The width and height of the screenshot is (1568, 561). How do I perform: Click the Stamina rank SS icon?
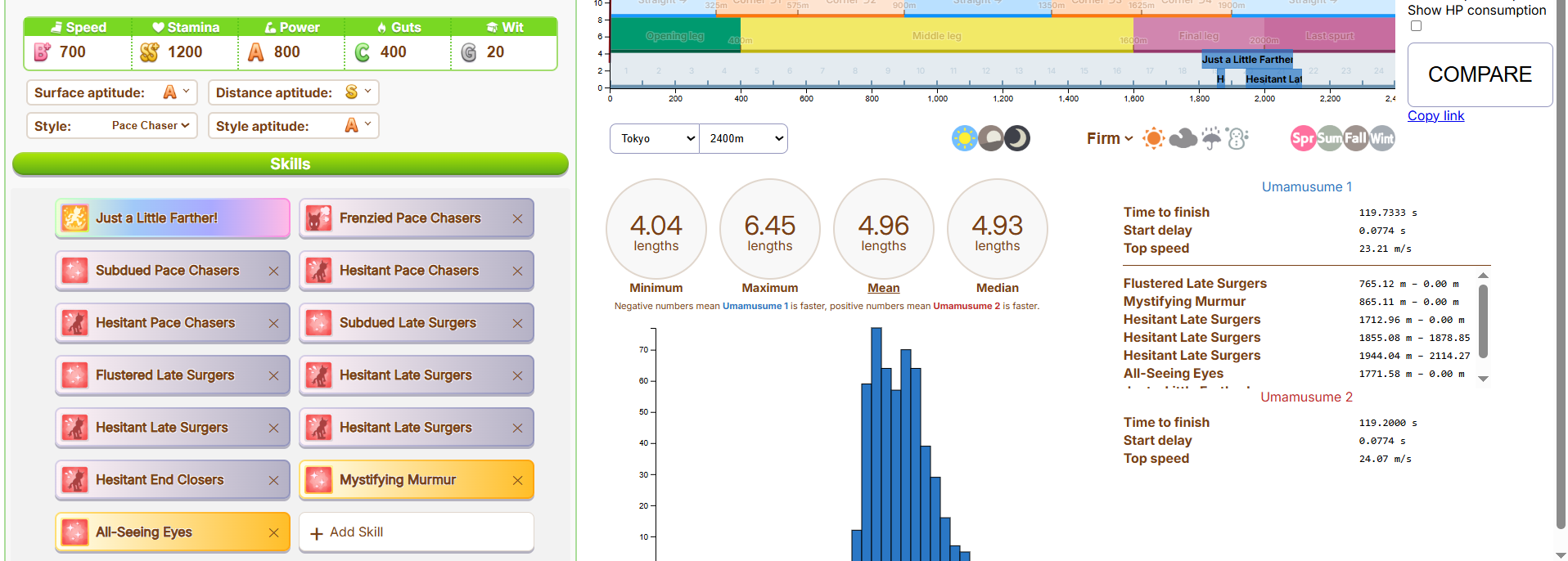pos(149,52)
